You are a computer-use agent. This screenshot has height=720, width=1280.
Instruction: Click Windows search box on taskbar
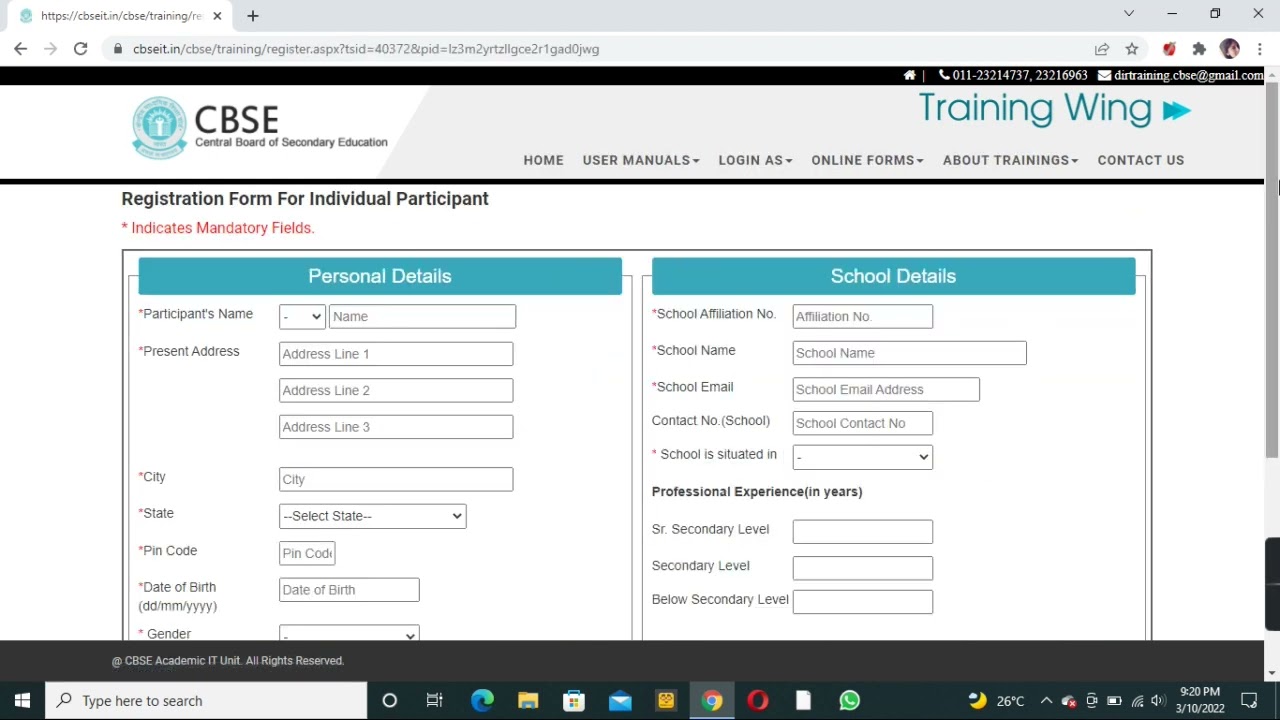tap(207, 700)
